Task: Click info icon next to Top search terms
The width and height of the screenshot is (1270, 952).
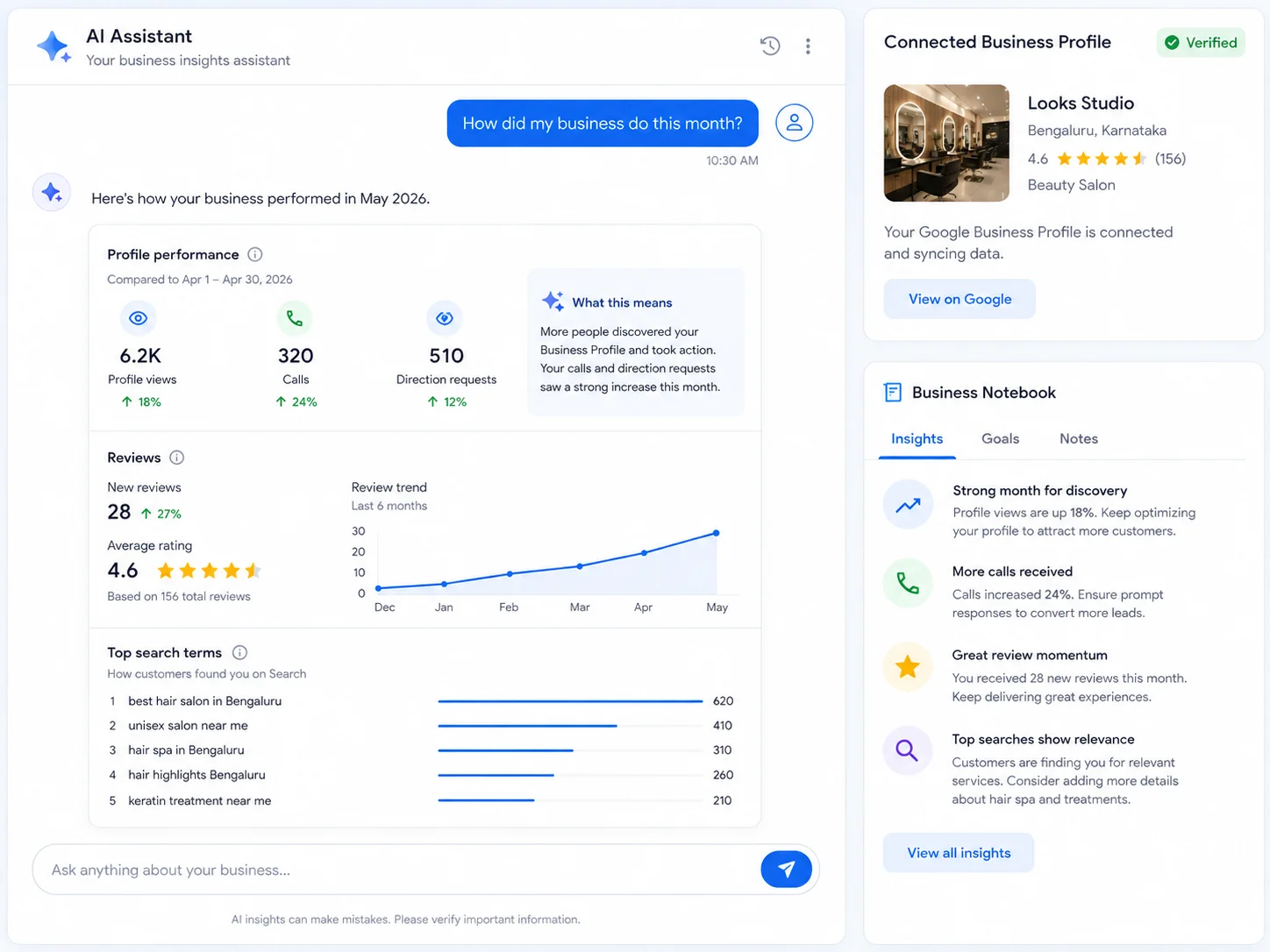Action: (x=239, y=652)
